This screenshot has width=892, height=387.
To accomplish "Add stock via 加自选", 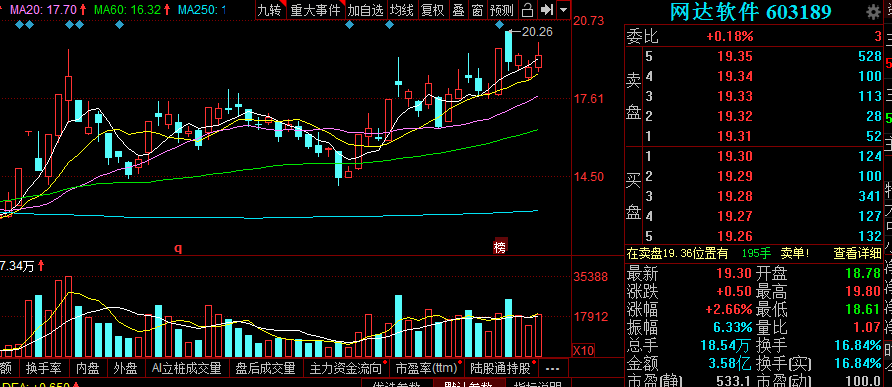I will [366, 10].
